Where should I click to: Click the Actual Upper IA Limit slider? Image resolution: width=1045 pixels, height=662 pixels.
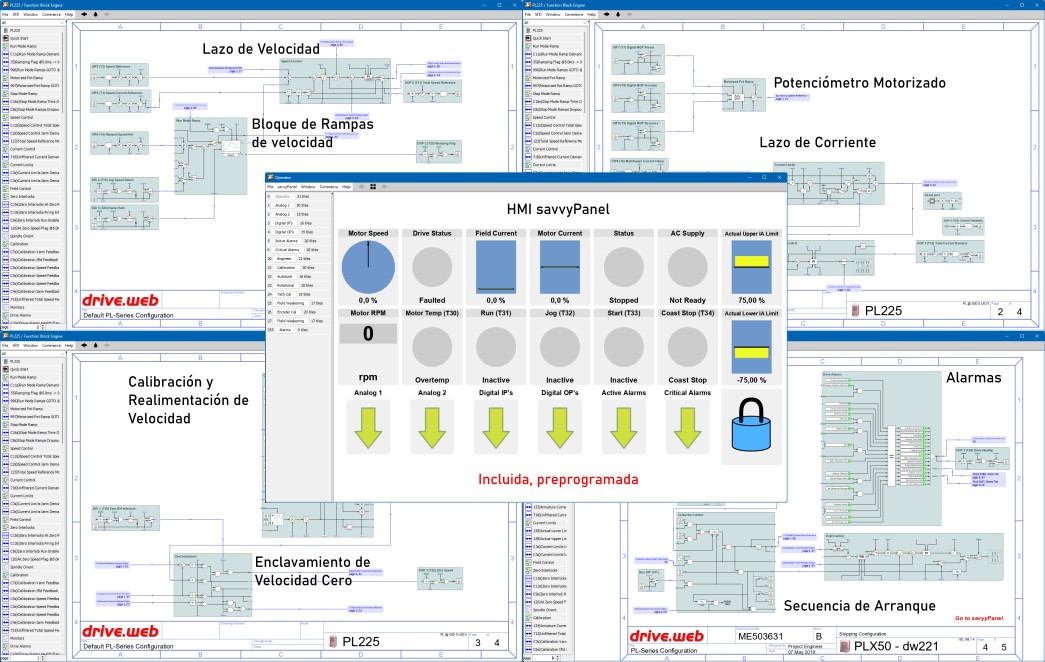click(749, 266)
